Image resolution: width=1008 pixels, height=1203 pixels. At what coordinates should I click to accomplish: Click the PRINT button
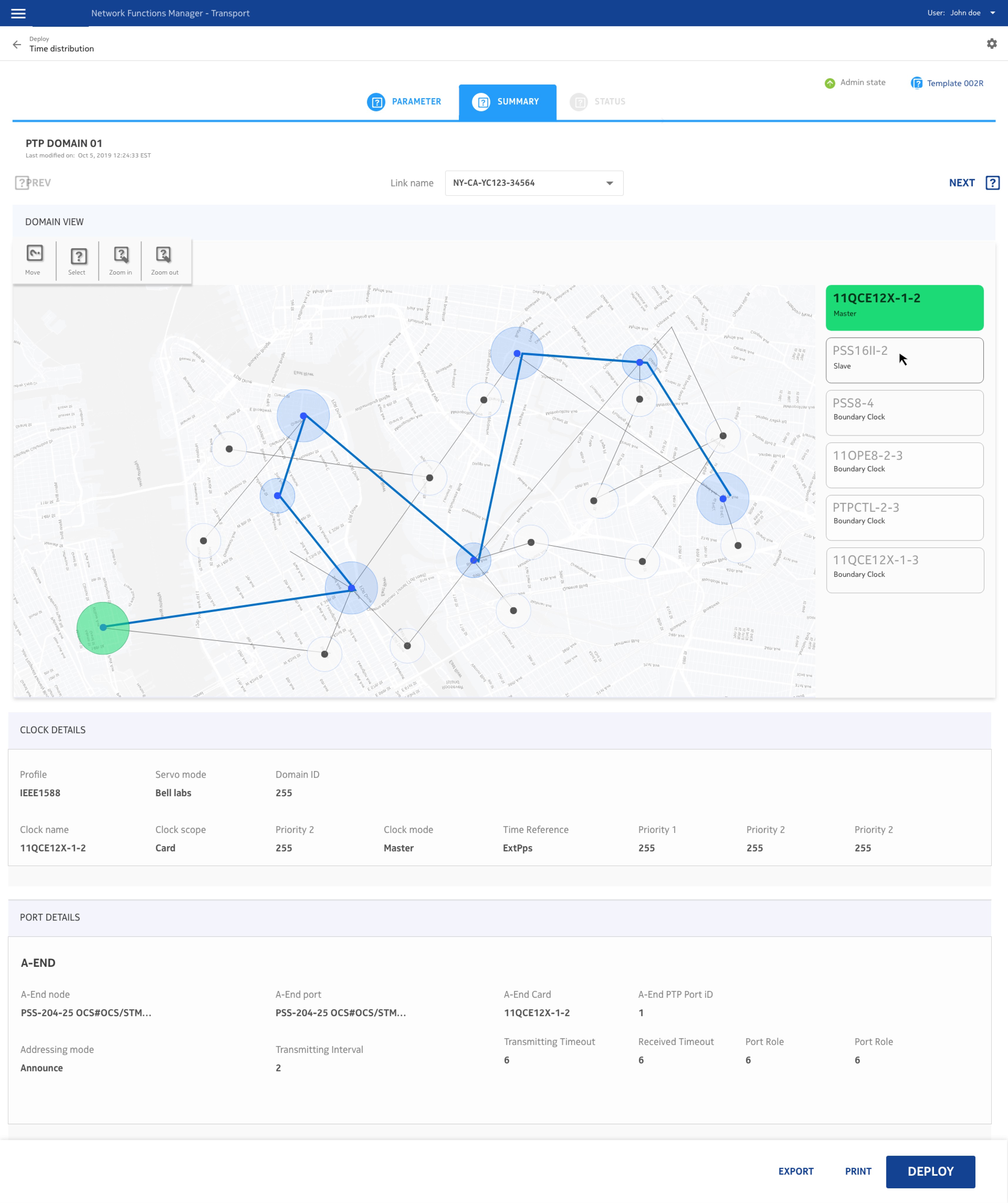(x=858, y=1171)
